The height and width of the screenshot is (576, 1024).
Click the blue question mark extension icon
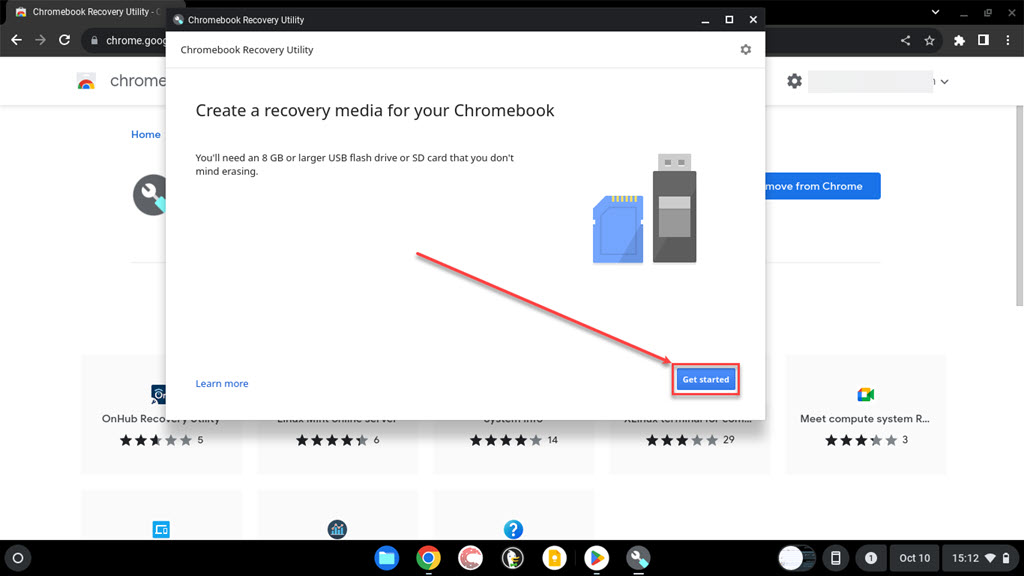[513, 529]
